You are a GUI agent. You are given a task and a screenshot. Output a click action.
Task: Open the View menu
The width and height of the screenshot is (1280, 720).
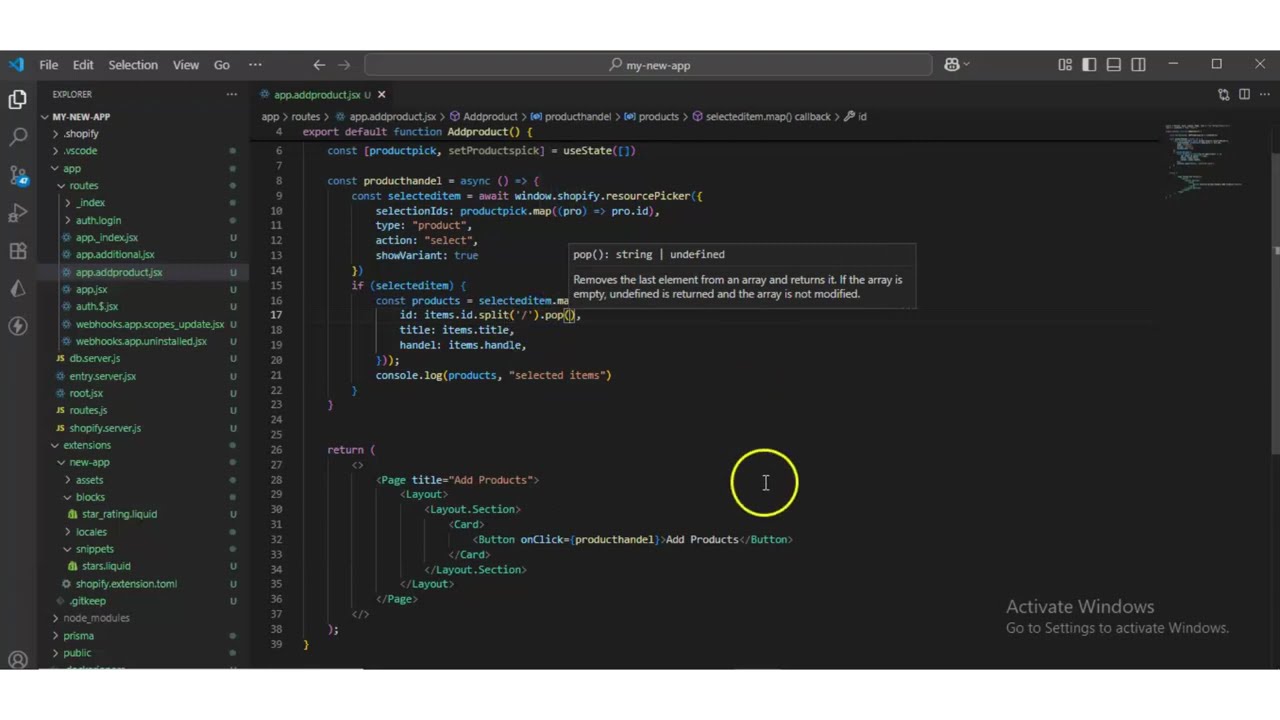(x=186, y=65)
